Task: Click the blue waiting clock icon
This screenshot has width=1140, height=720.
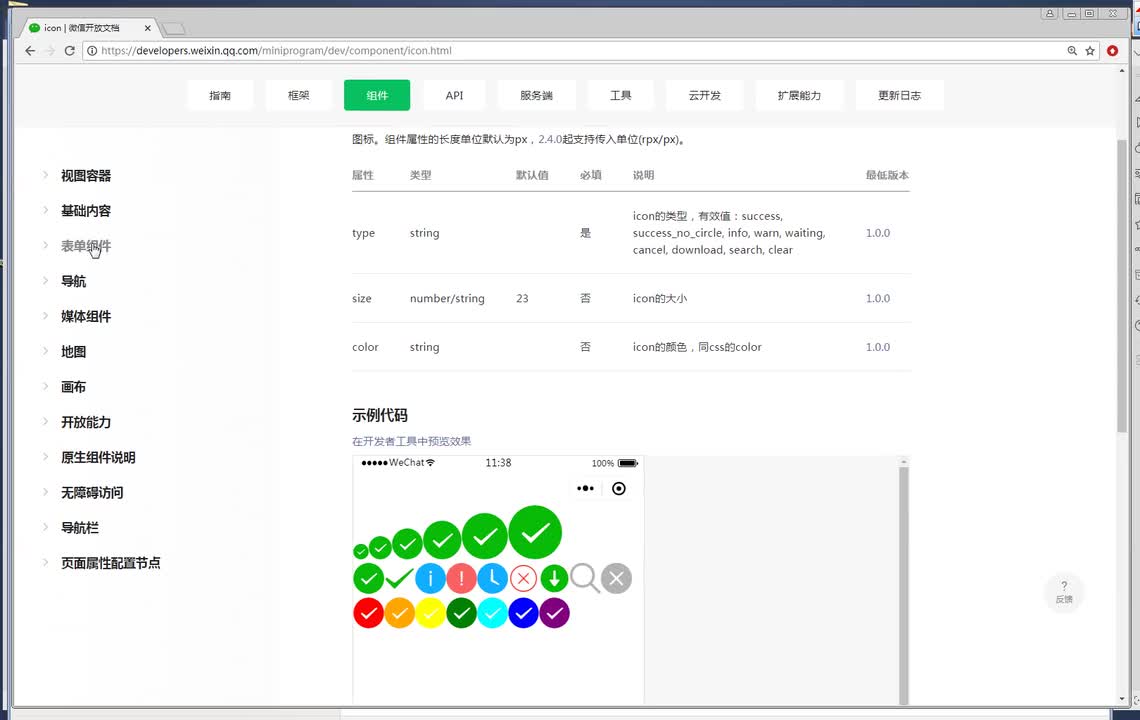Action: pyautogui.click(x=492, y=579)
